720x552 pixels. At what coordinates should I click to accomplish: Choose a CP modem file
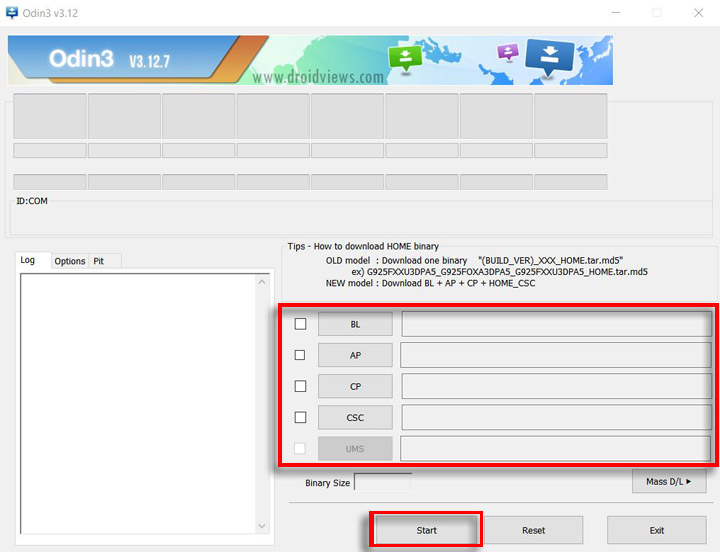(355, 386)
